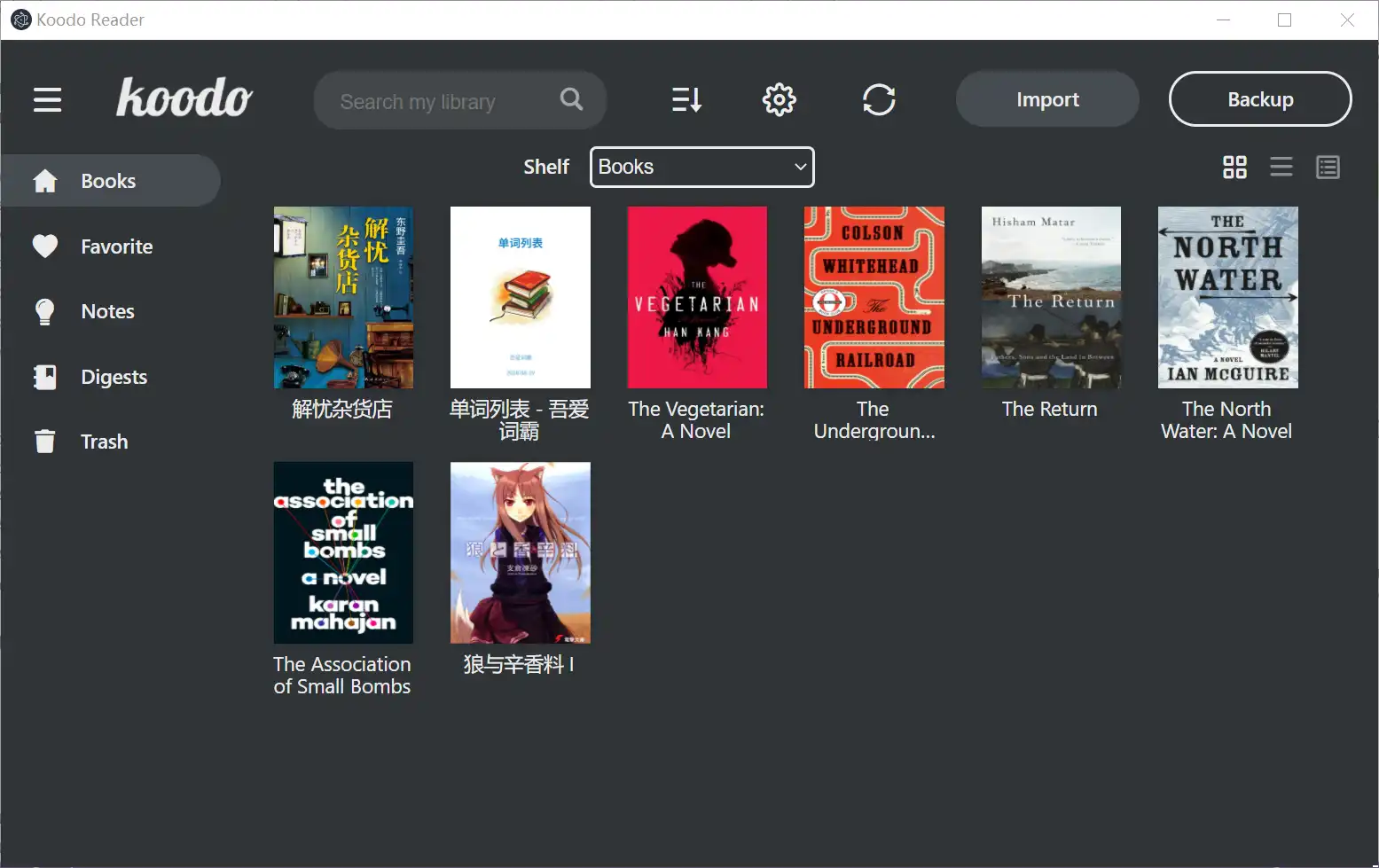This screenshot has width=1379, height=868.
Task: Open the hamburger menu
Action: tap(47, 99)
